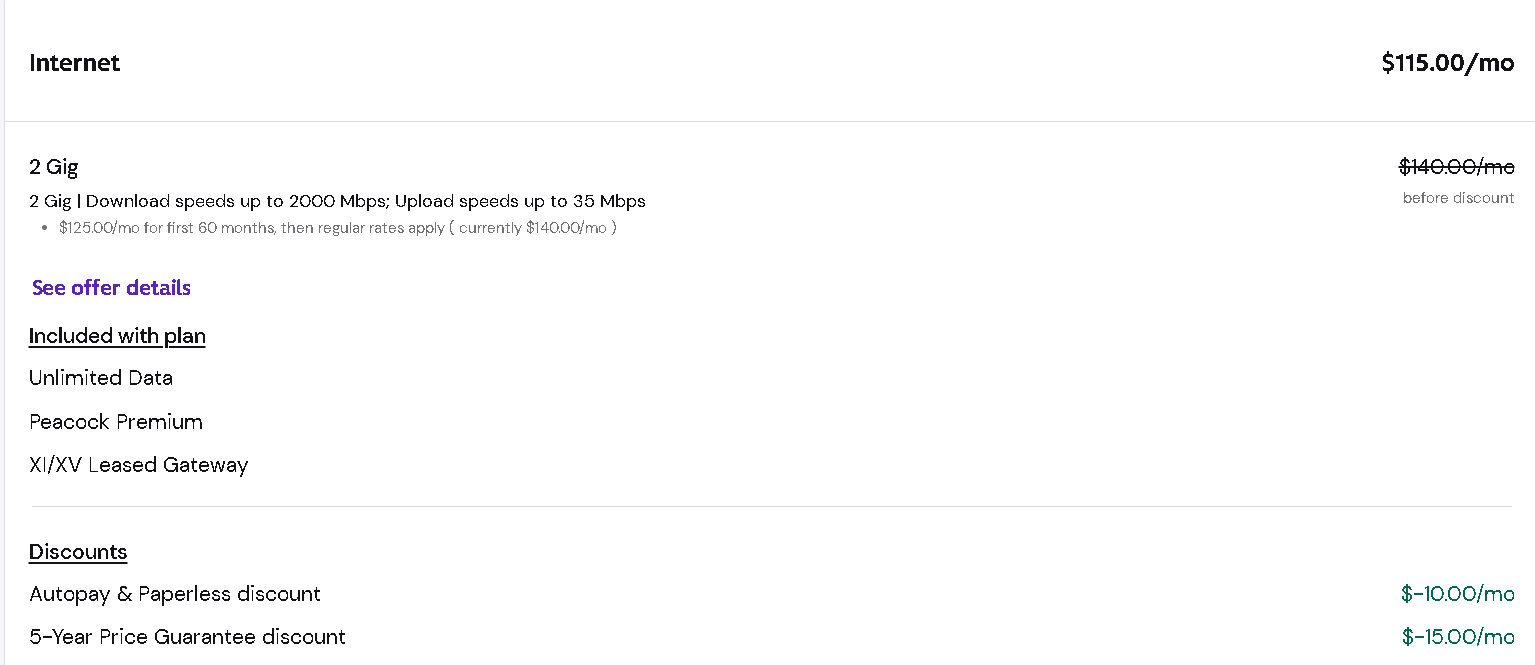Click the $-15.00/mo discount amount

click(1458, 637)
